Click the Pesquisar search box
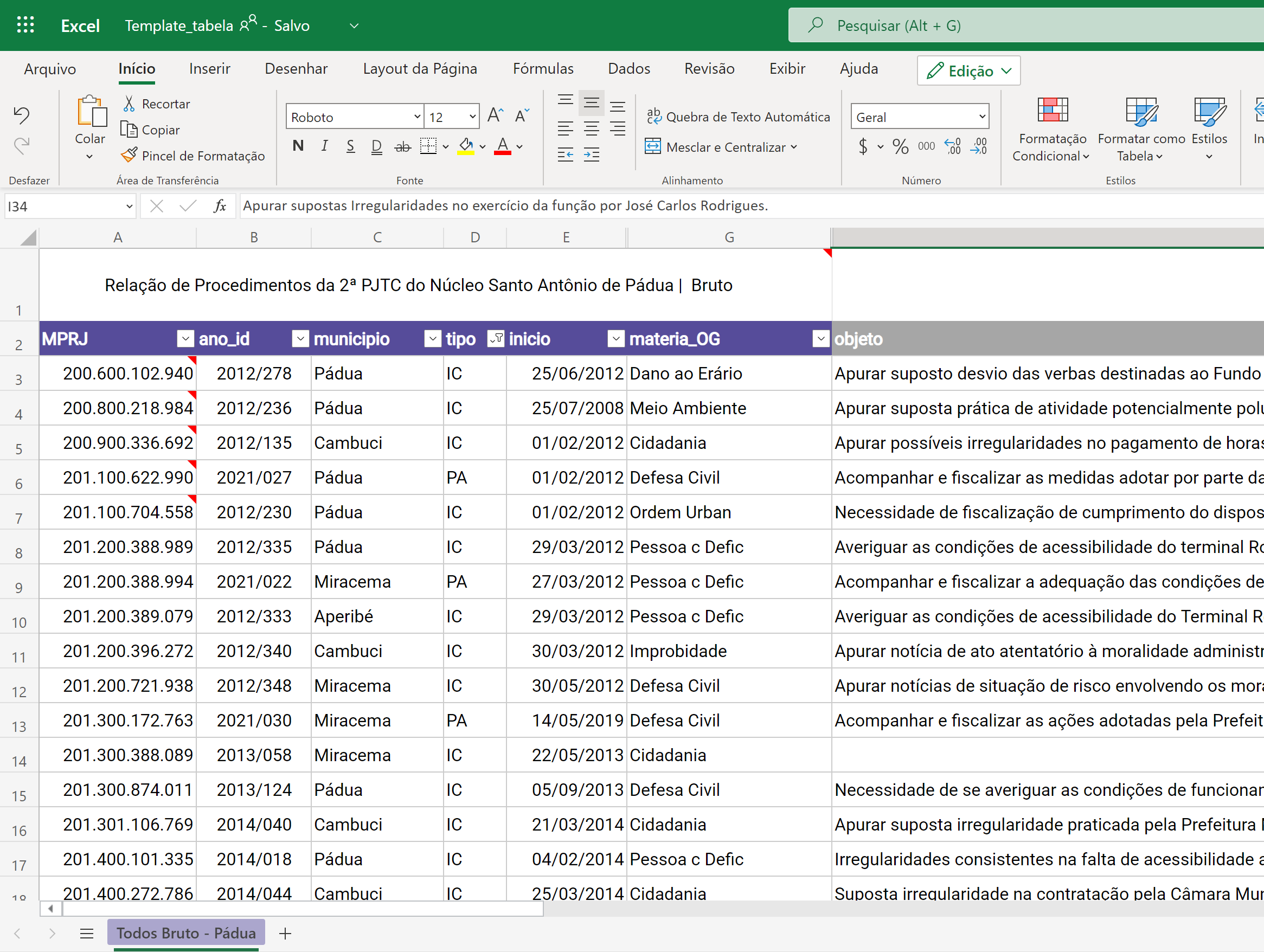Image resolution: width=1264 pixels, height=952 pixels. (1026, 25)
